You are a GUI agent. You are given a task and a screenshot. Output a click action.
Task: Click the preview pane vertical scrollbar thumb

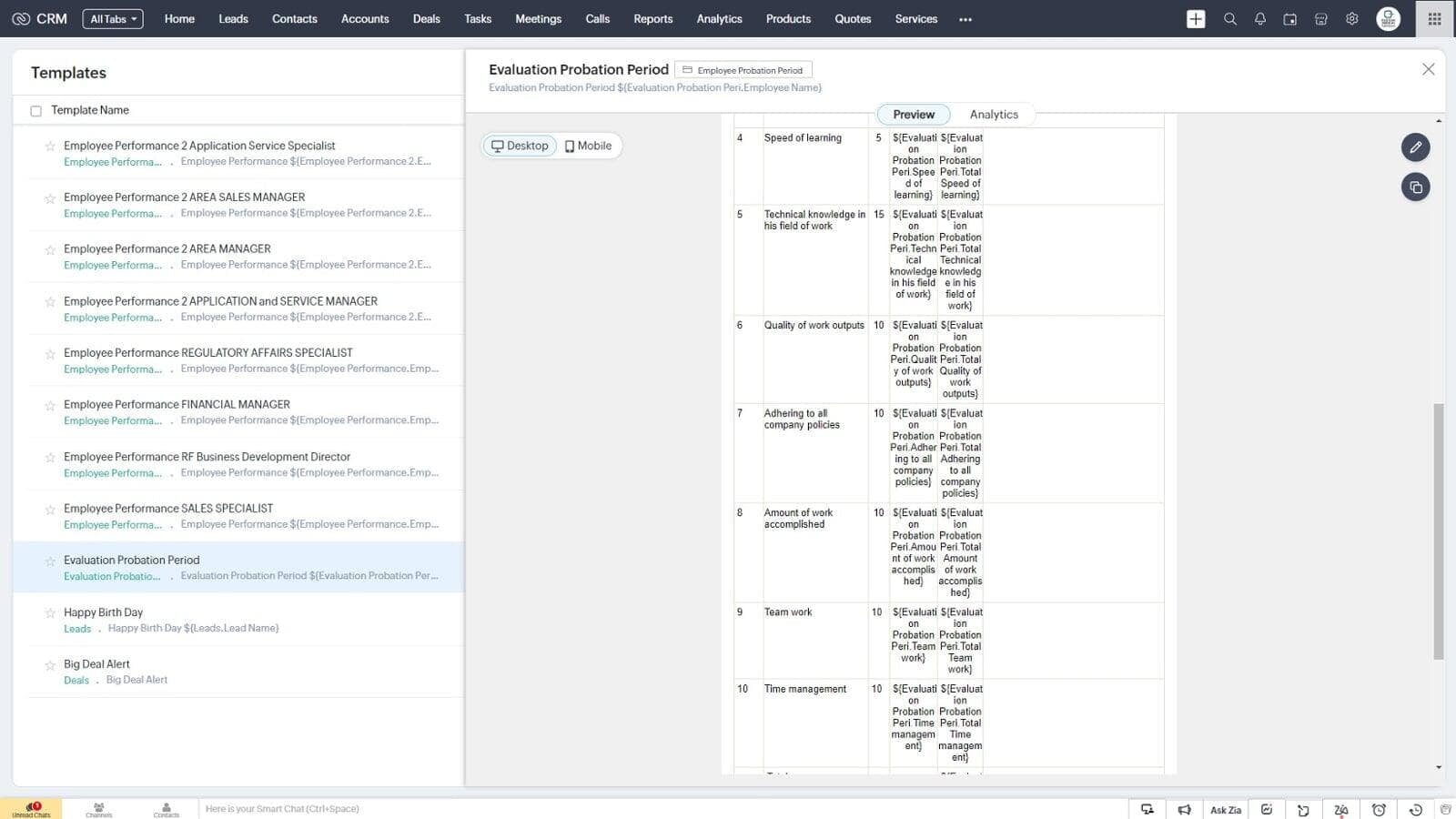[1439, 531]
